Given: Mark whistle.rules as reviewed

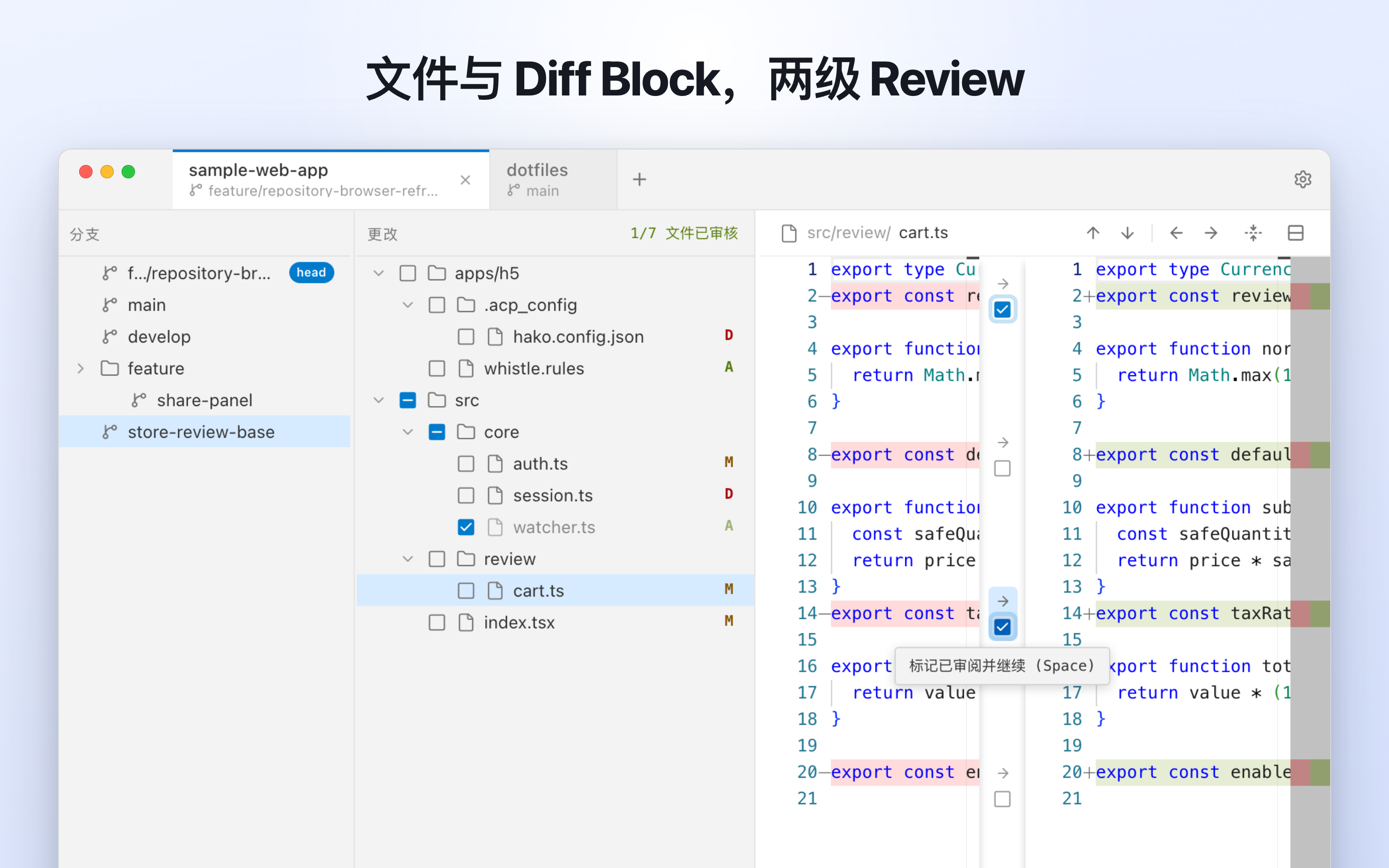Looking at the screenshot, I should [x=437, y=368].
